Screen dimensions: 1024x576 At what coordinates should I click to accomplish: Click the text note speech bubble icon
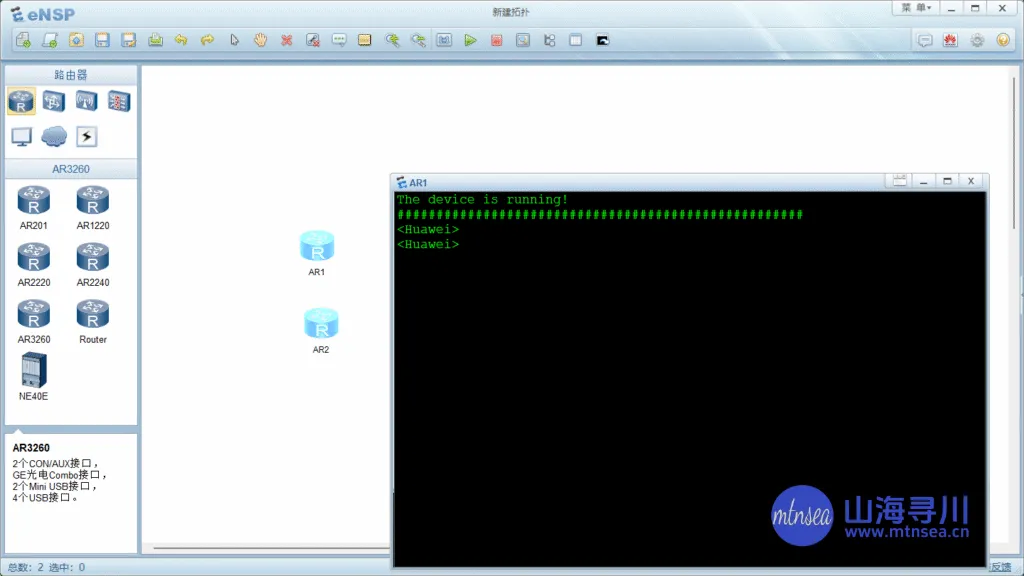coord(339,40)
